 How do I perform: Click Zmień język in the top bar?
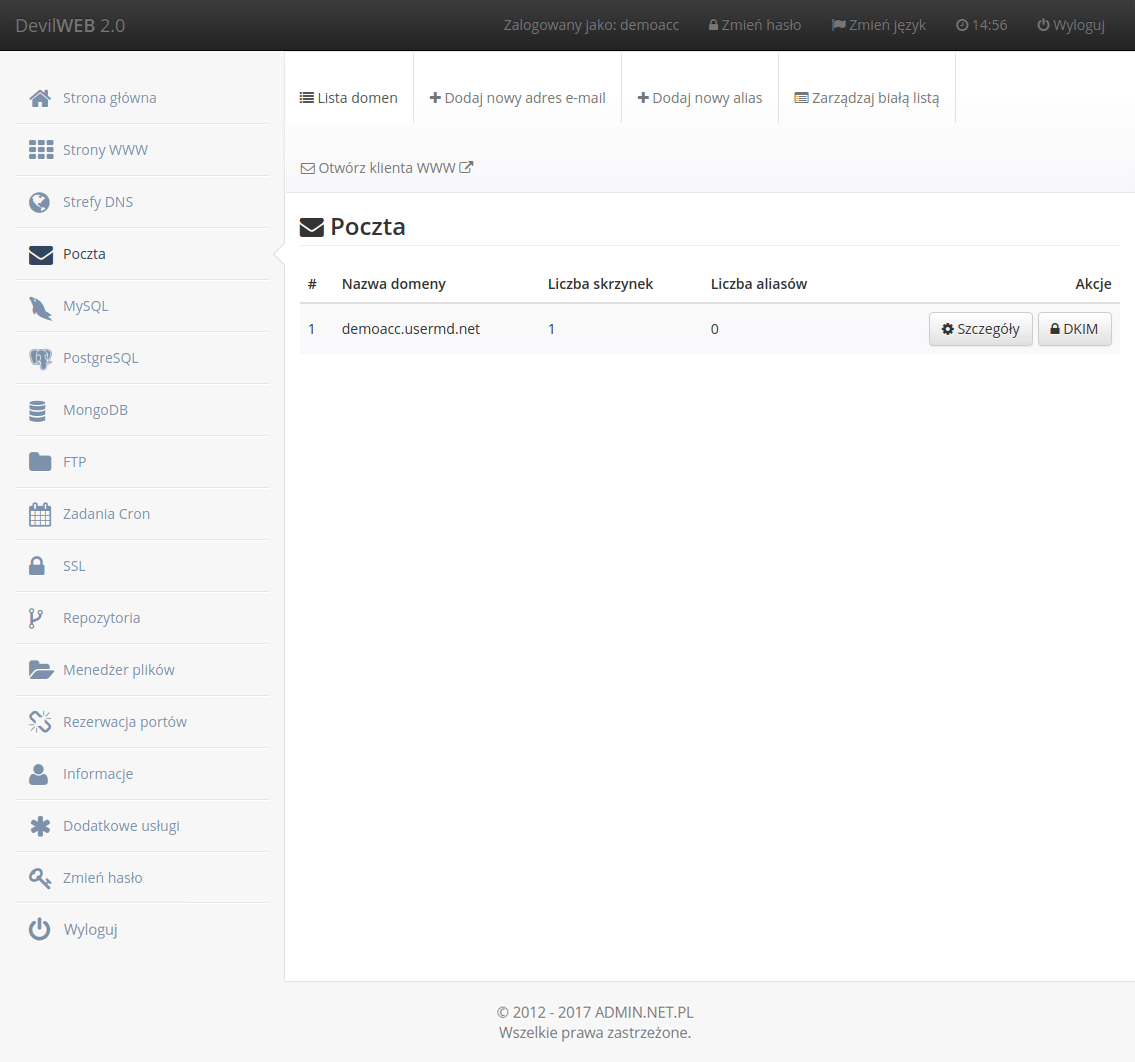[878, 25]
